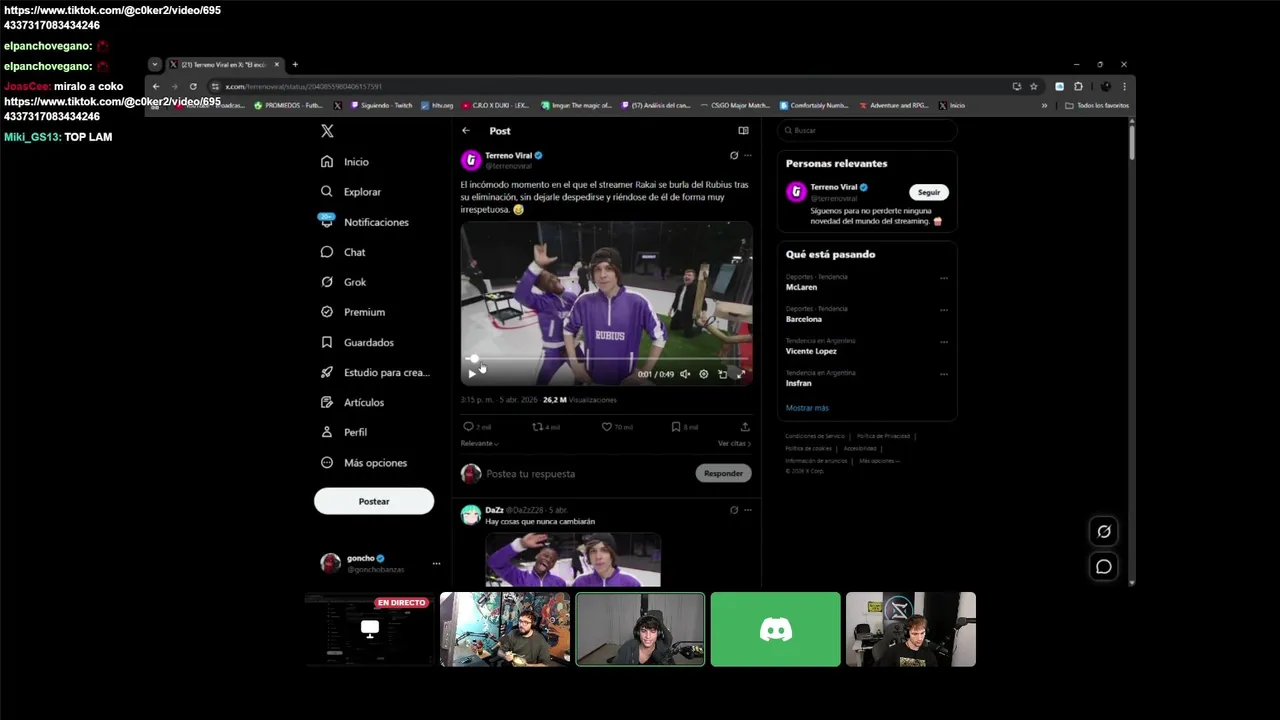Unmute the video volume
This screenshot has width=1280, height=720.
click(x=685, y=374)
